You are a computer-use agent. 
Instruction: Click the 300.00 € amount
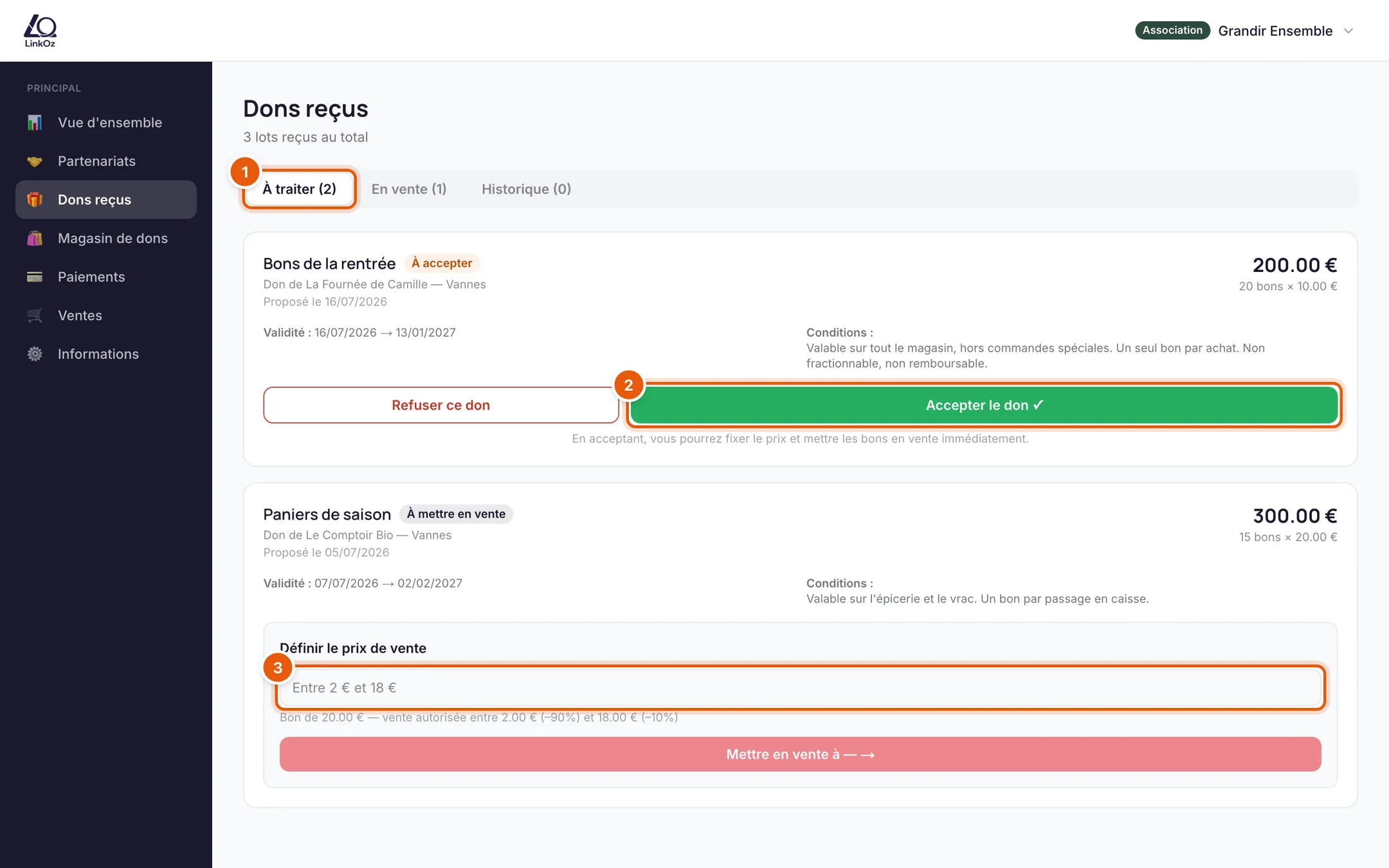pyautogui.click(x=1294, y=516)
